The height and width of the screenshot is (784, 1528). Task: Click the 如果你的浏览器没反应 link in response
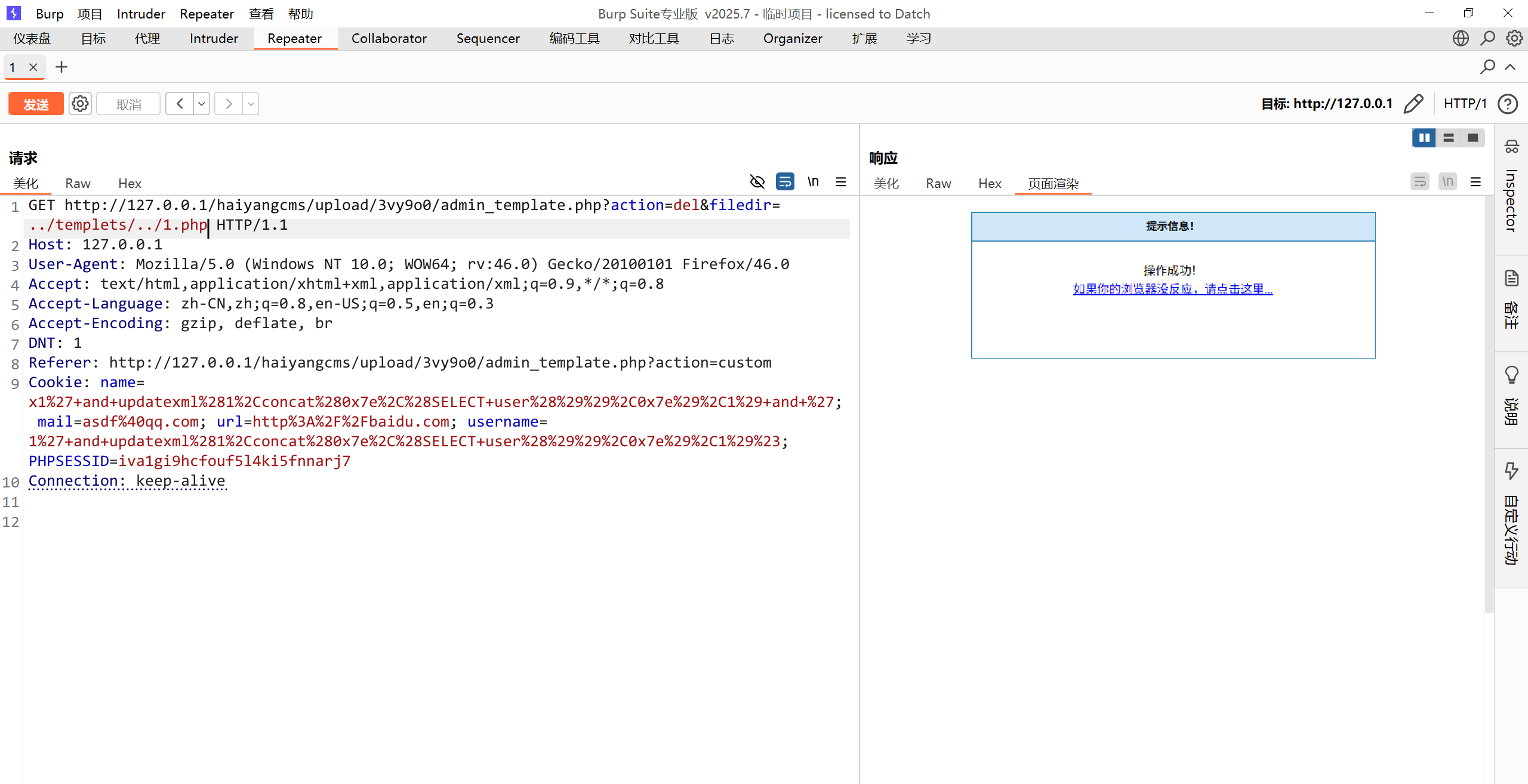click(1172, 289)
